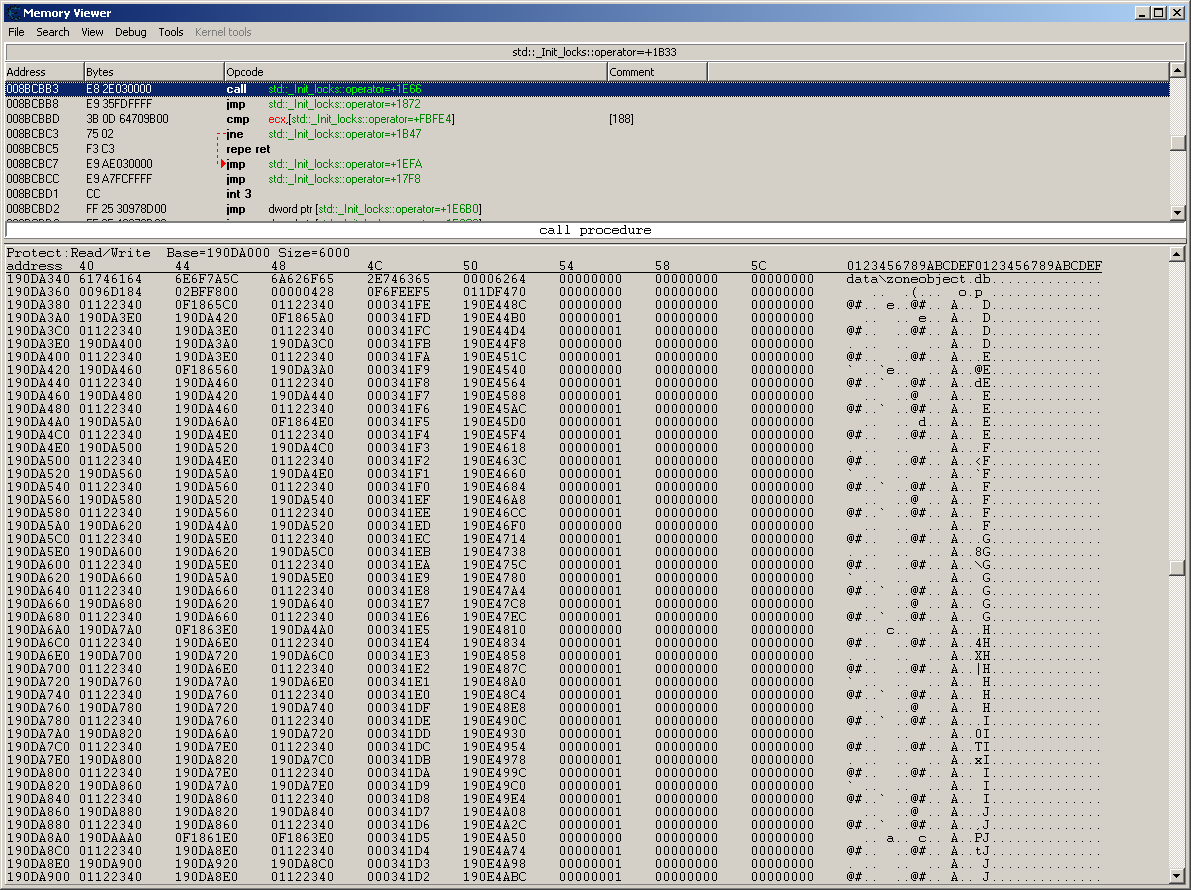The image size is (1191, 890).
Task: Click disassembler scrollbar down arrow
Action: tap(1177, 213)
